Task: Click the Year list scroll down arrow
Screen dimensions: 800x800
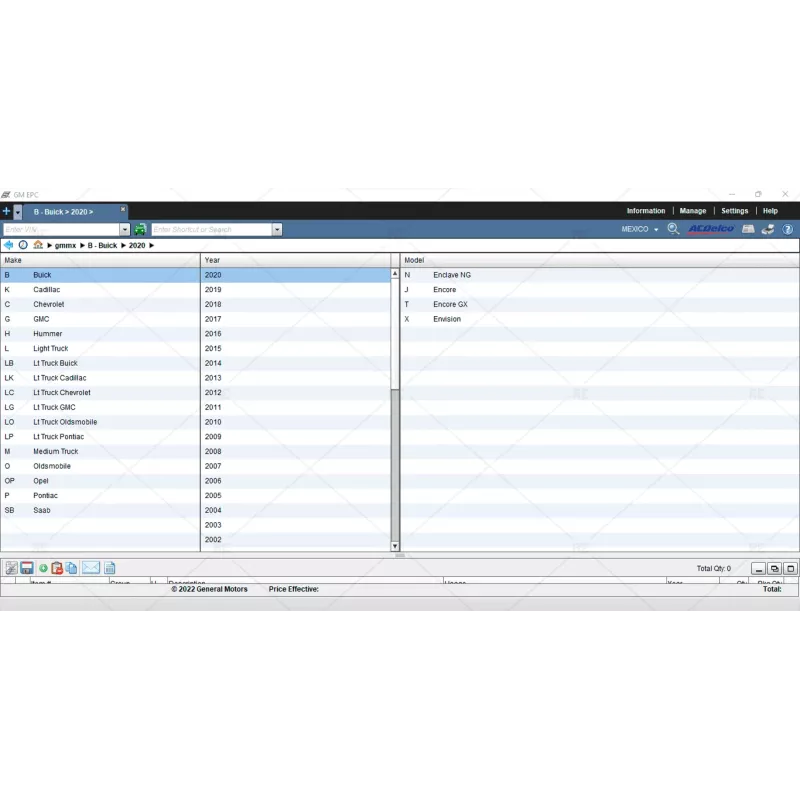Action: click(394, 546)
